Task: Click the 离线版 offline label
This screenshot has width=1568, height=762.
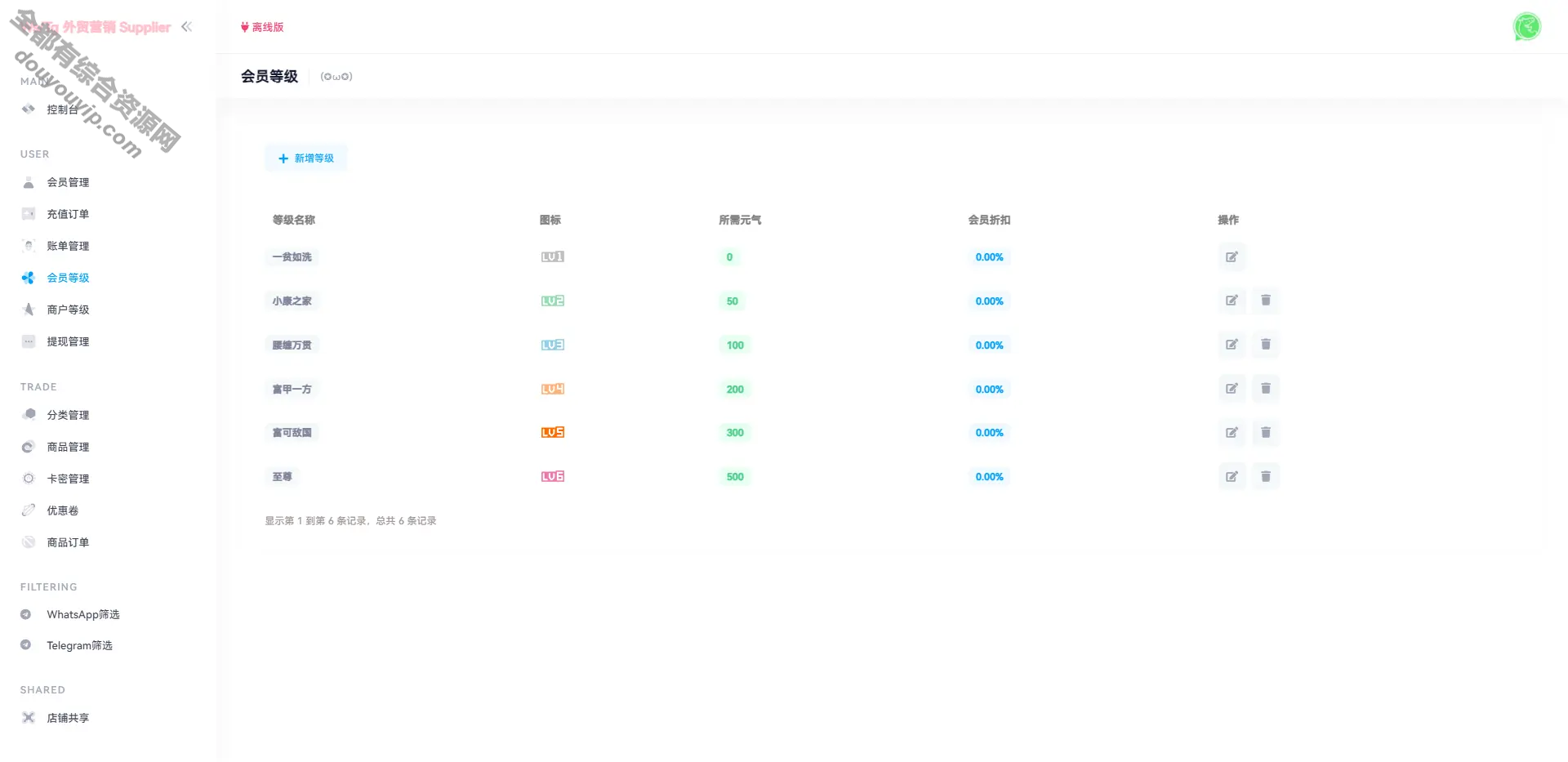Action: pyautogui.click(x=262, y=28)
